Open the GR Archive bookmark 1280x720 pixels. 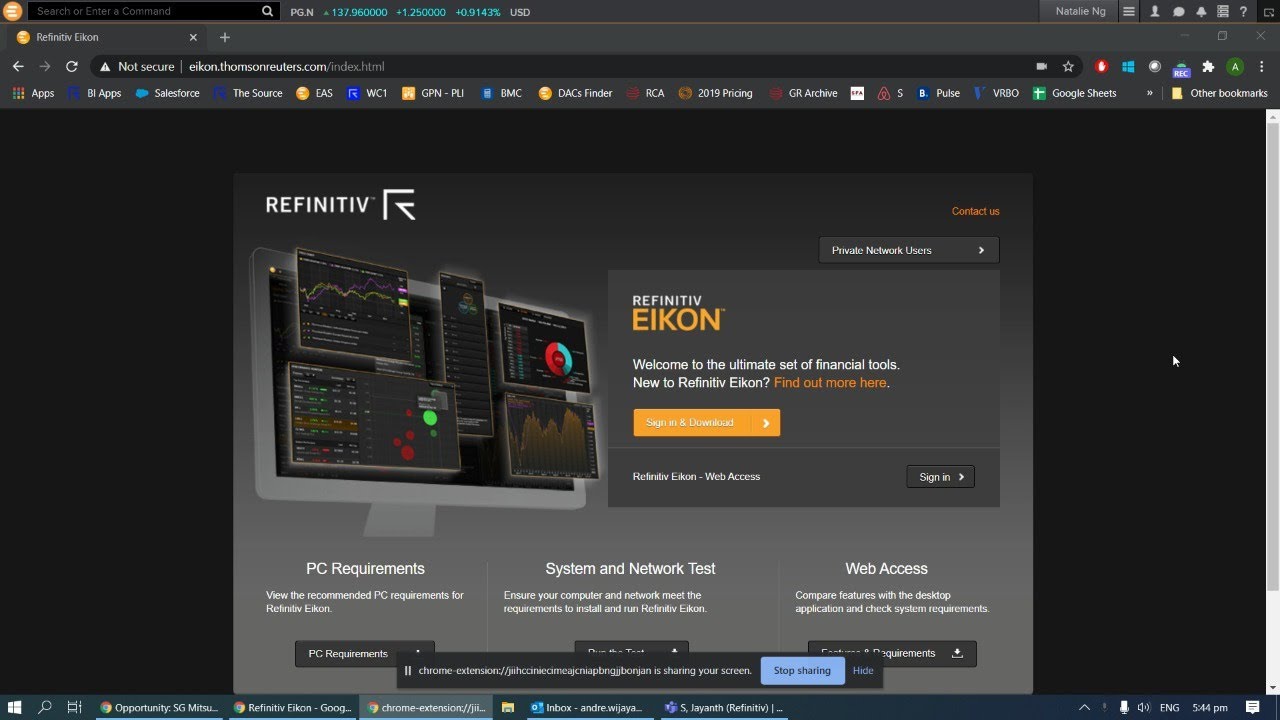point(803,93)
